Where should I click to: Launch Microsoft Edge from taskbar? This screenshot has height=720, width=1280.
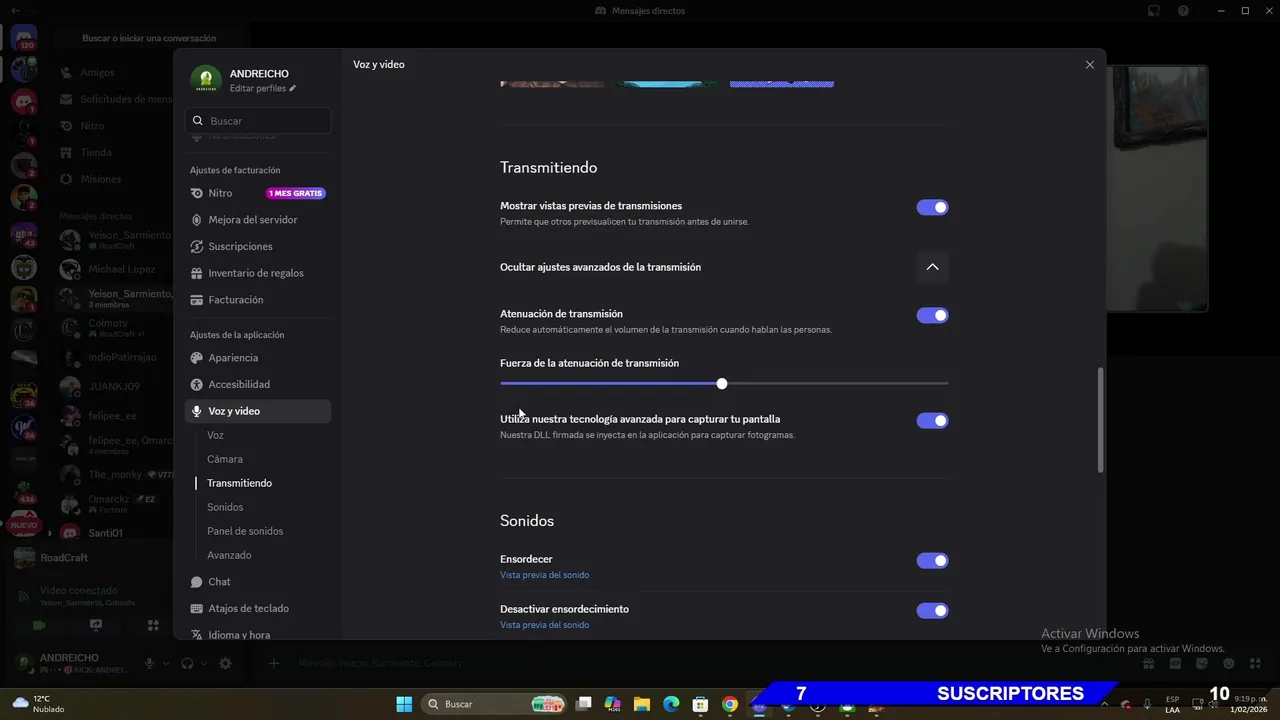click(x=671, y=704)
